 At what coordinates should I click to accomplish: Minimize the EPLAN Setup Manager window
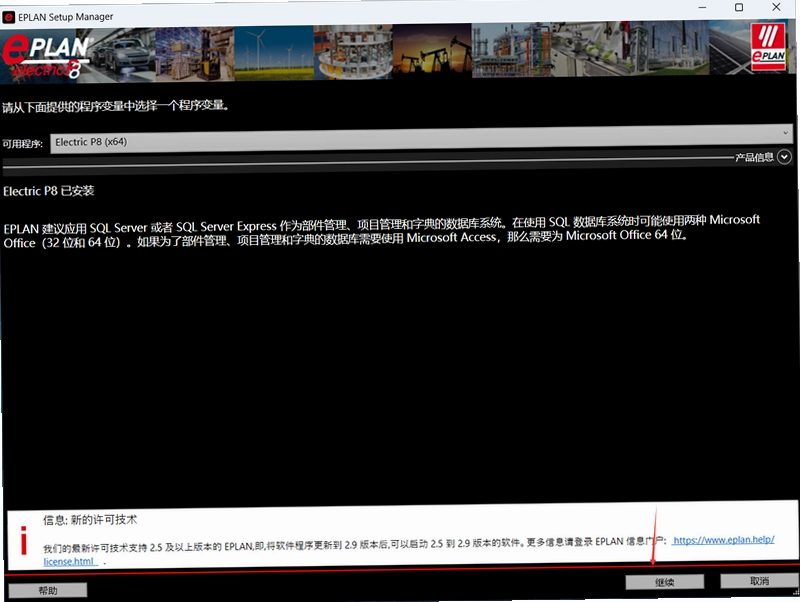[703, 8]
